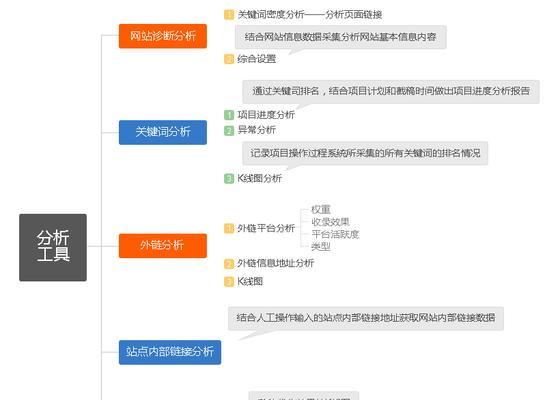560x400 pixels.
Task: Select the blue 站点内部链接分析 node
Action: click(x=170, y=352)
